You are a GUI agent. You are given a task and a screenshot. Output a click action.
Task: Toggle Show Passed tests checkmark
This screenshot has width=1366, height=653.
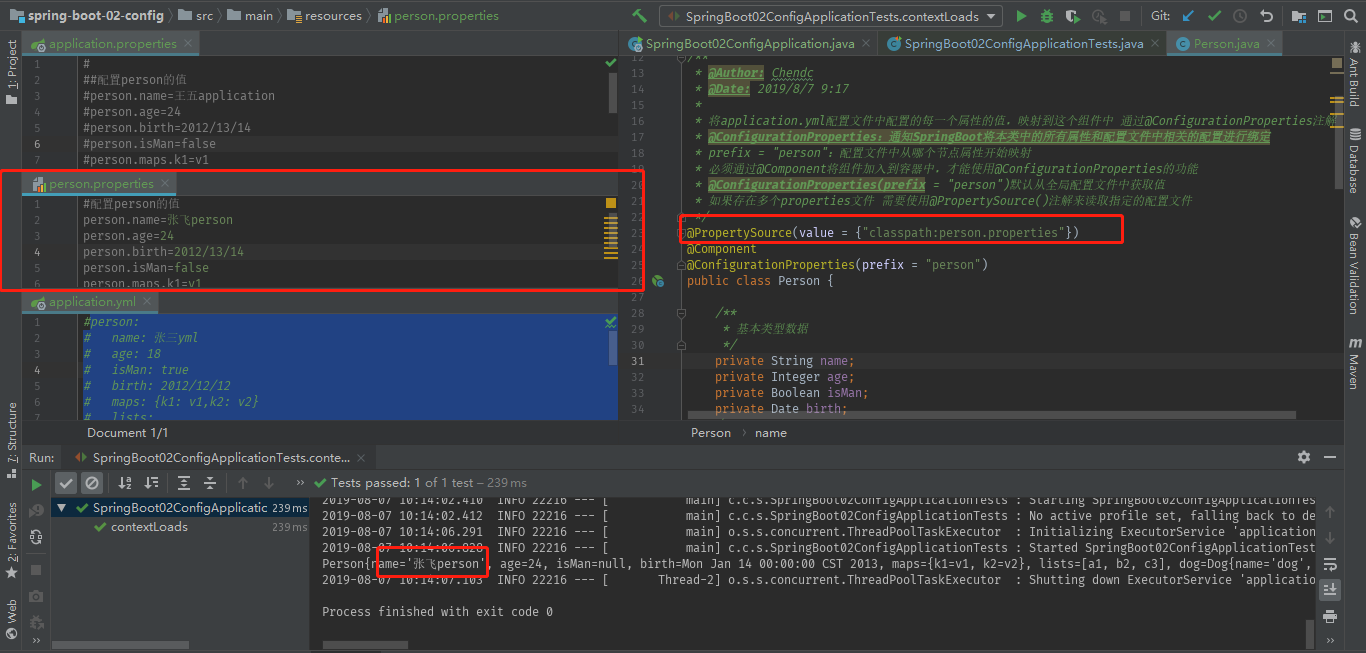pyautogui.click(x=65, y=483)
